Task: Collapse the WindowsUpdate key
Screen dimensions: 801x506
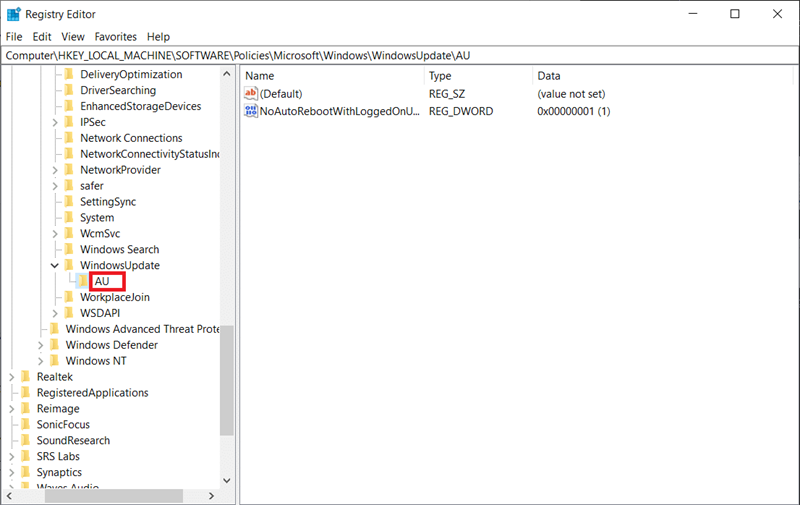Action: click(55, 265)
